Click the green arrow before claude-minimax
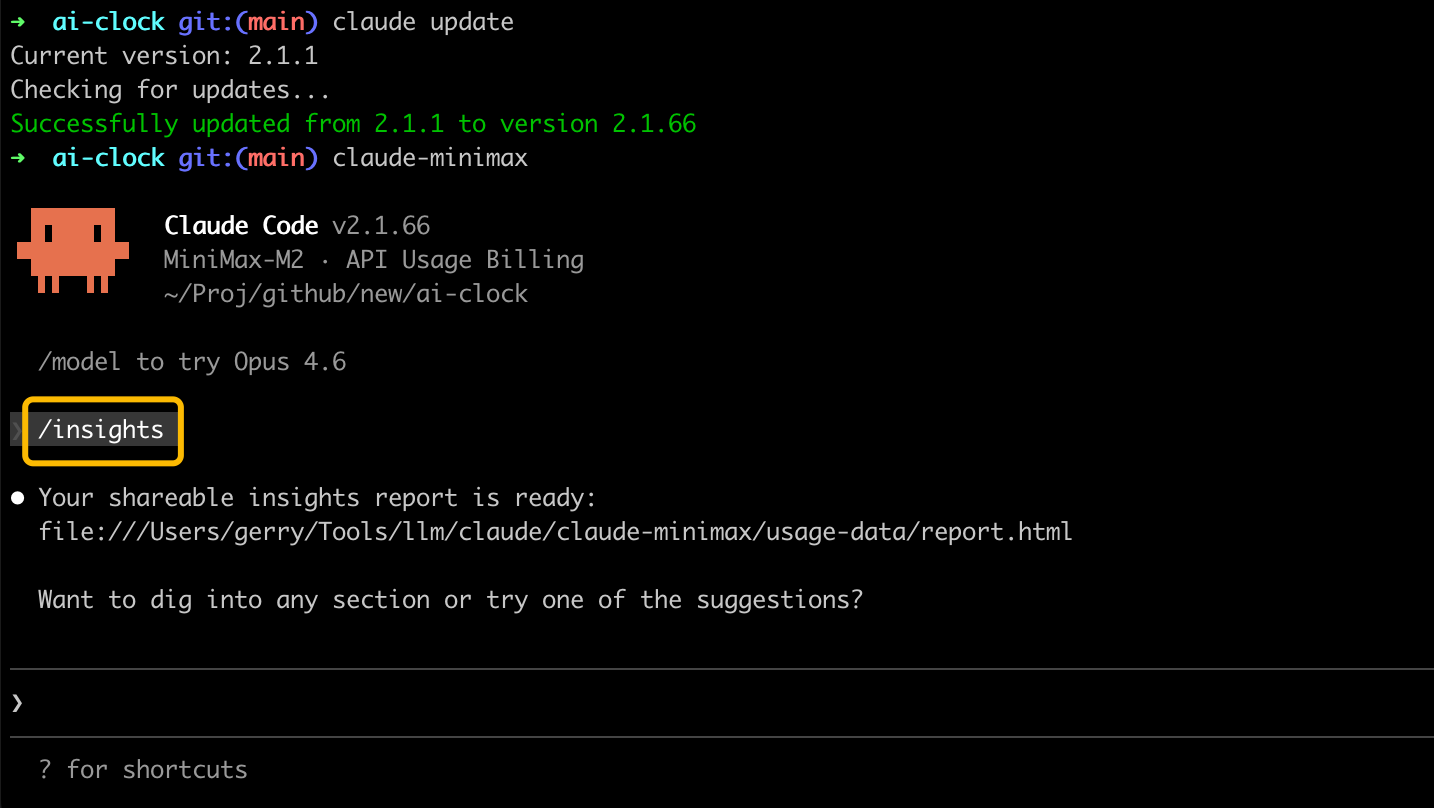The width and height of the screenshot is (1434, 808). pyautogui.click(x=17, y=157)
